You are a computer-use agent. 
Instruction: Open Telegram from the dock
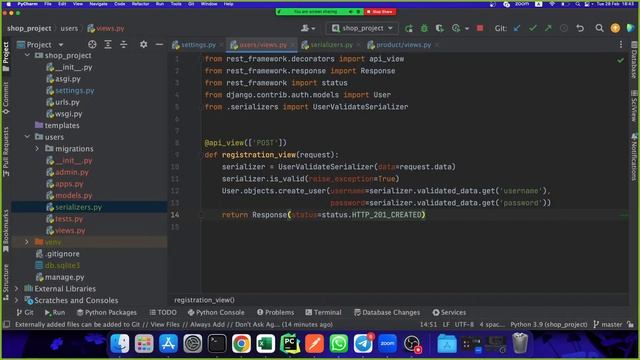[x=363, y=343]
